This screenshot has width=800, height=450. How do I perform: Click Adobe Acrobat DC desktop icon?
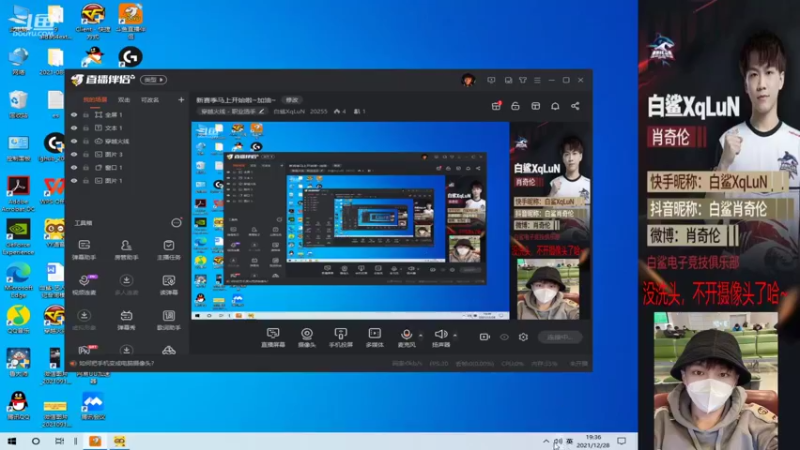pyautogui.click(x=18, y=194)
